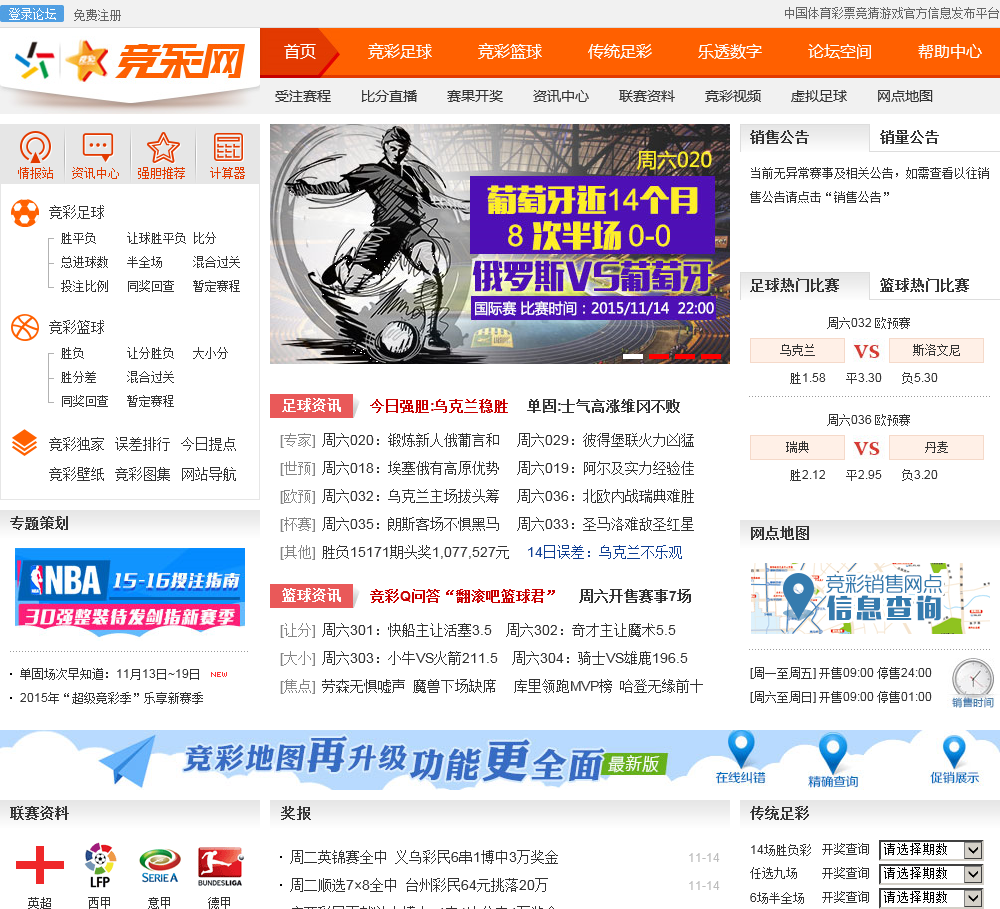Open news 周二英锦赛全中 义乌彩民6串1博中3万奖金
The height and width of the screenshot is (909, 1000).
tap(424, 857)
